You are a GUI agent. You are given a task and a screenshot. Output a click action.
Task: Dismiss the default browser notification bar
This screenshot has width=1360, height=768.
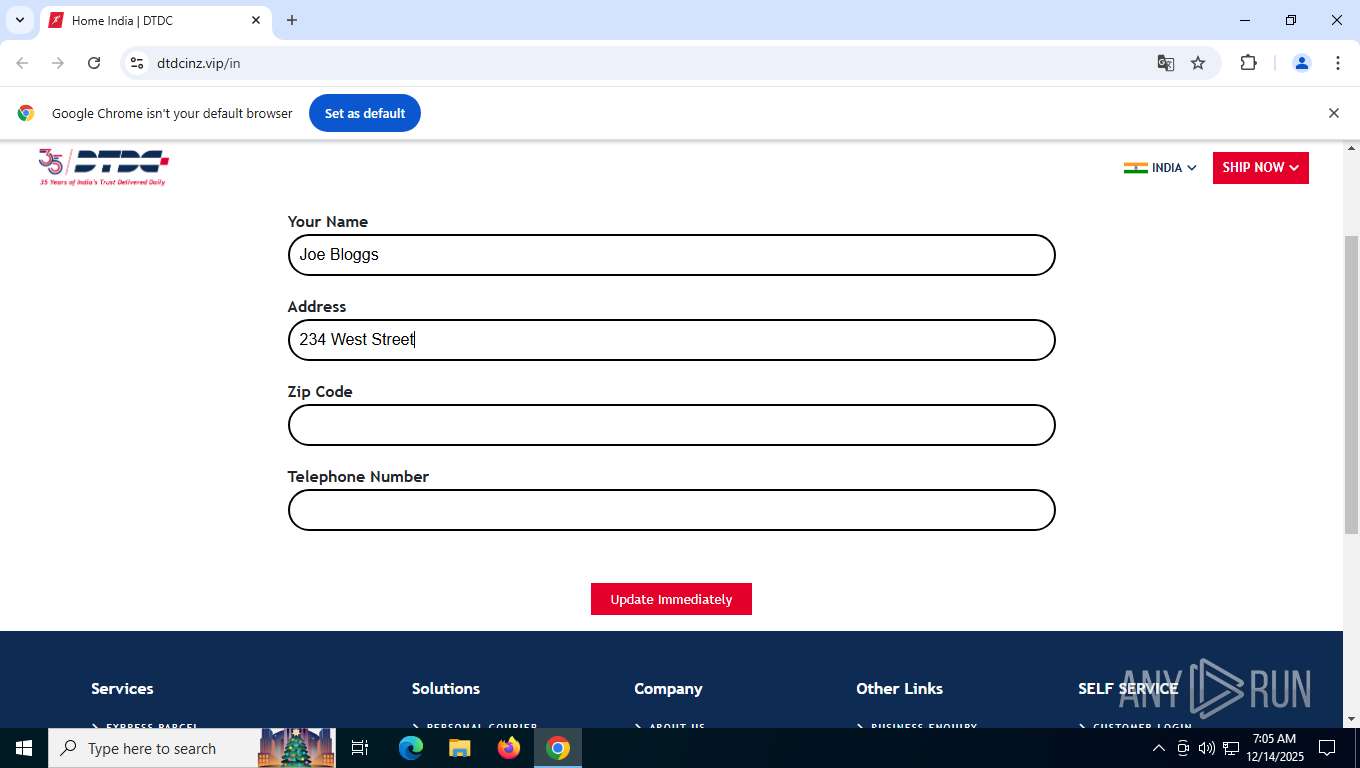click(1333, 113)
